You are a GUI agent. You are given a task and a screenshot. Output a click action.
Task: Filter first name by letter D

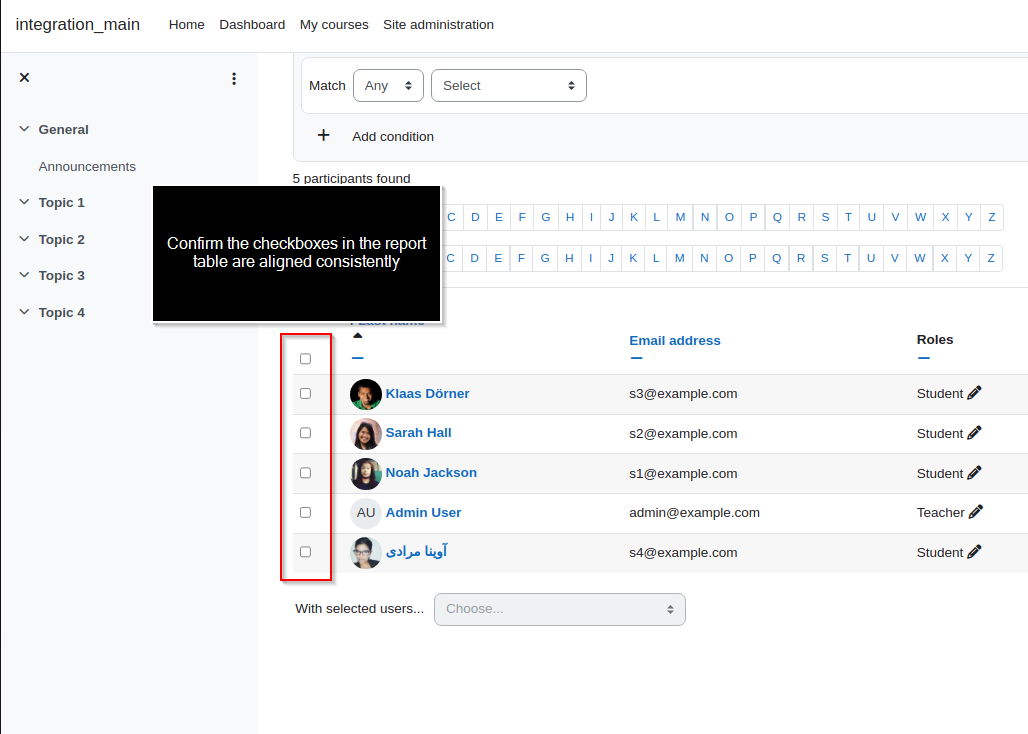(475, 217)
